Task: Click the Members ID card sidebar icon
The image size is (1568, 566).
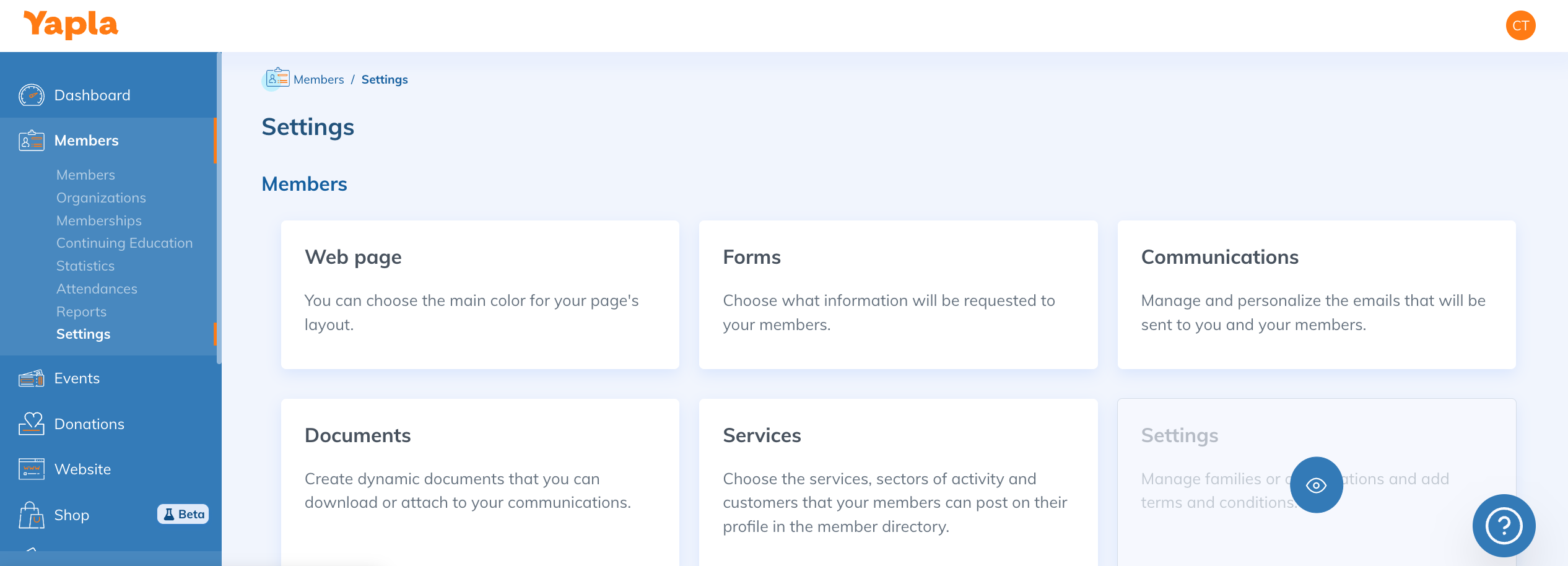Action: pyautogui.click(x=31, y=141)
